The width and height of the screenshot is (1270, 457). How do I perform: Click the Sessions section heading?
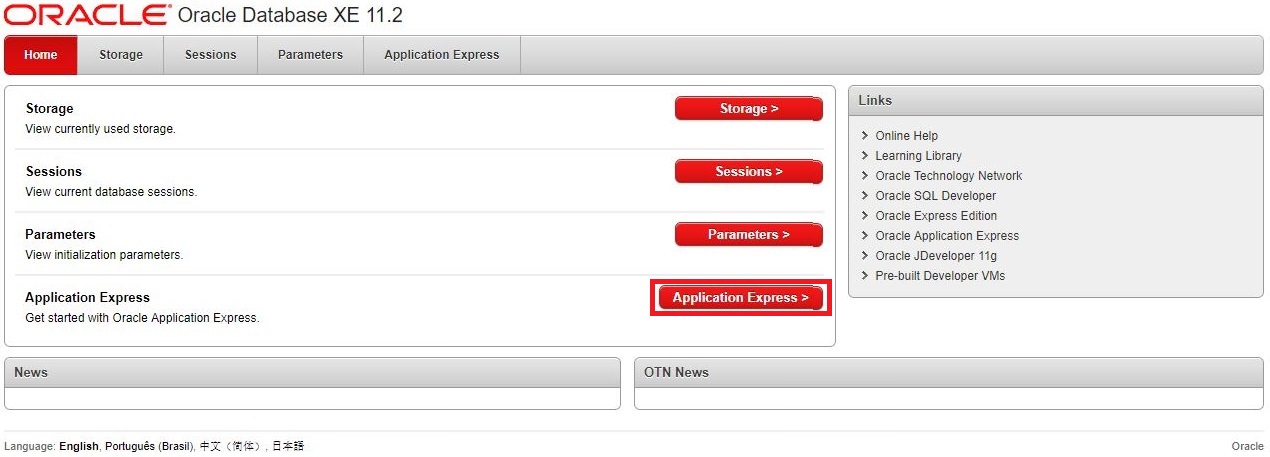click(x=54, y=171)
